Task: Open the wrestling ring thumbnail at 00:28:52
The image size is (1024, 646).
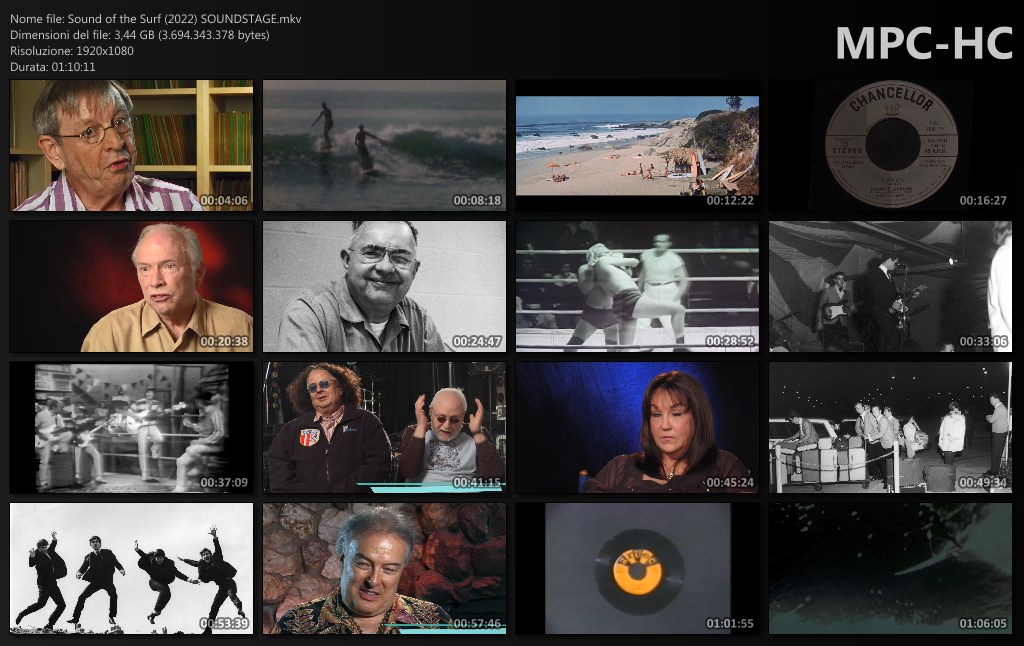Action: pos(637,287)
